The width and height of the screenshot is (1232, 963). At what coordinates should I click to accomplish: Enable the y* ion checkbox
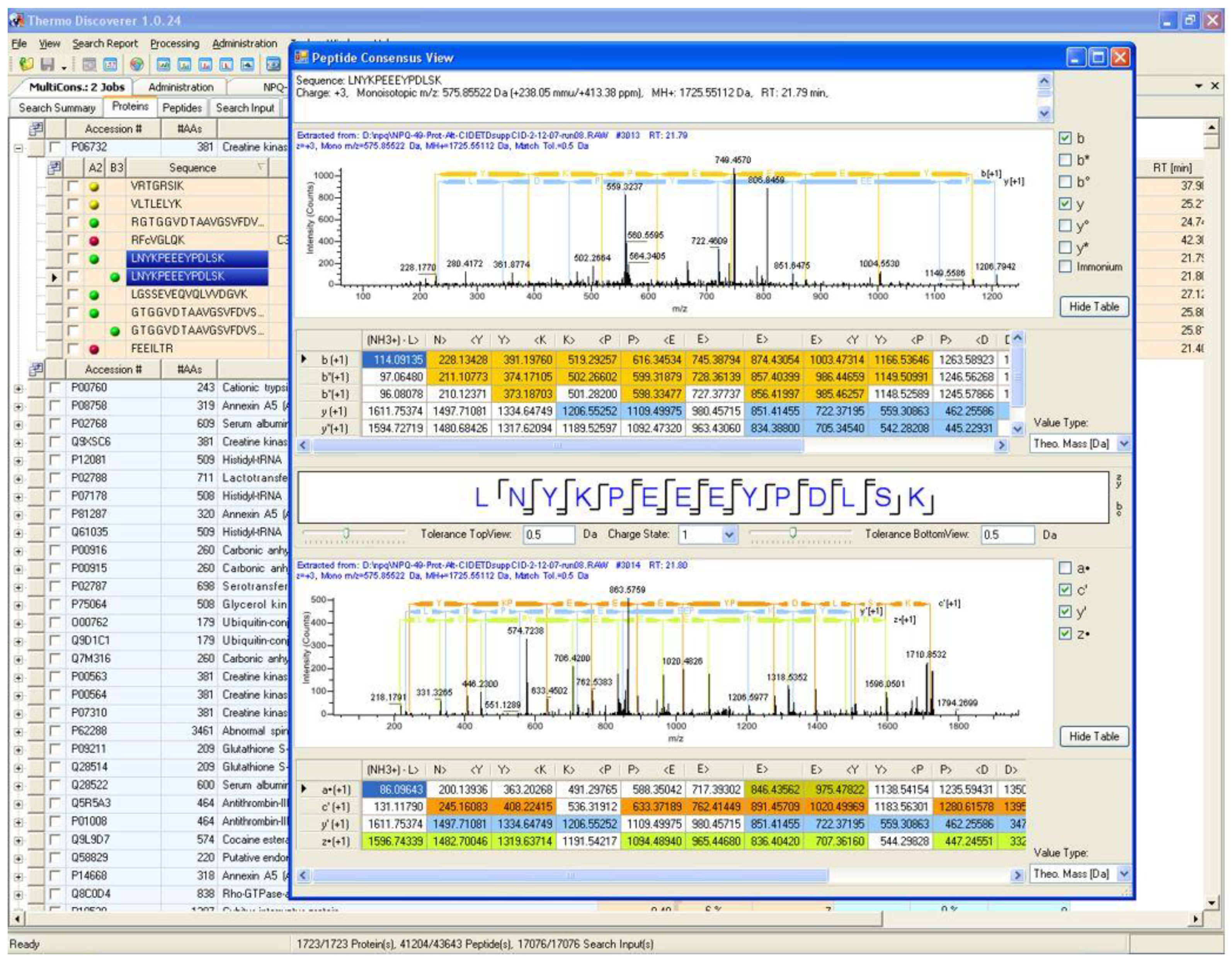(x=1064, y=247)
